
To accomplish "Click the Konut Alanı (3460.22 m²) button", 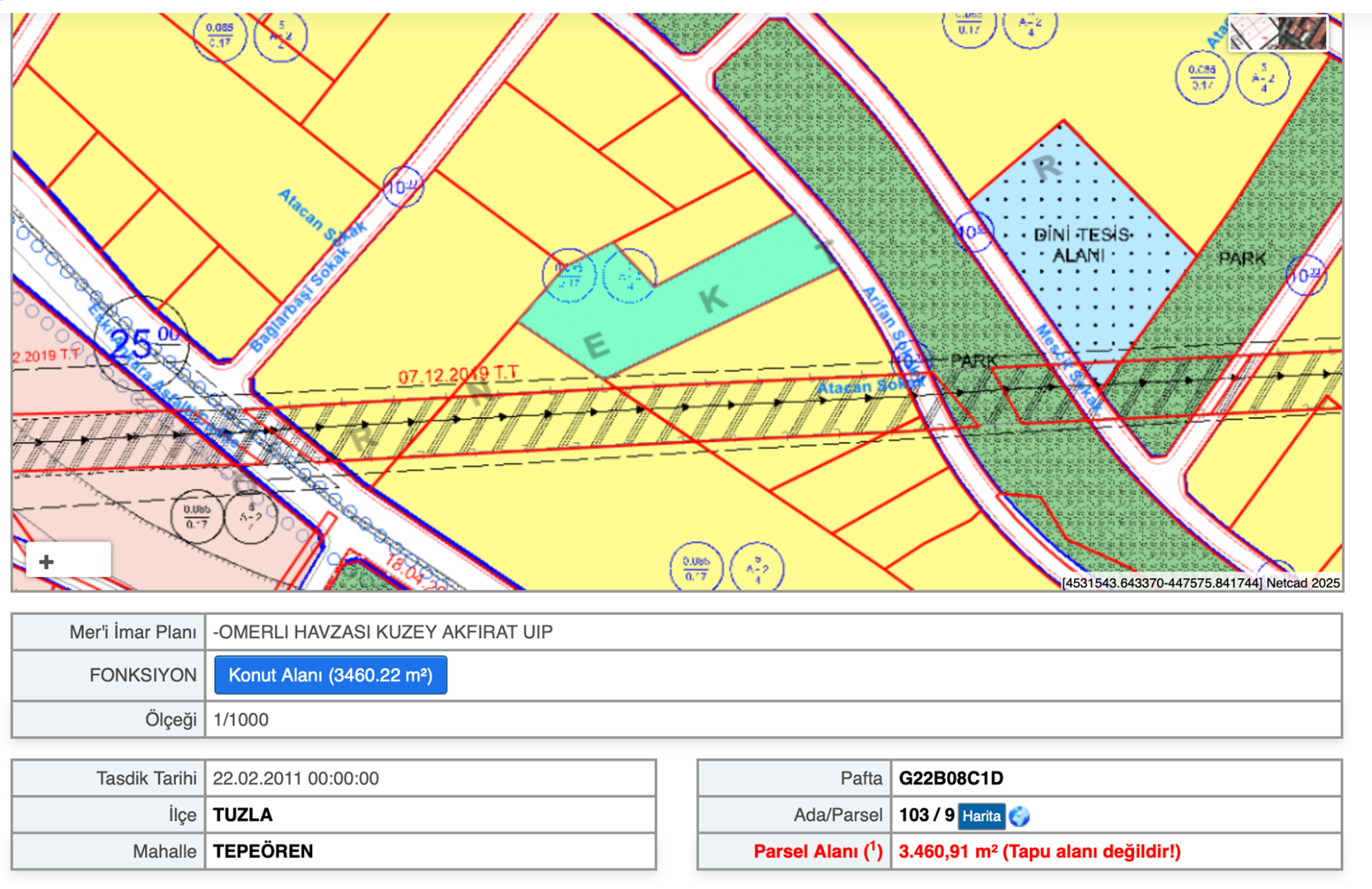I will (x=330, y=675).
